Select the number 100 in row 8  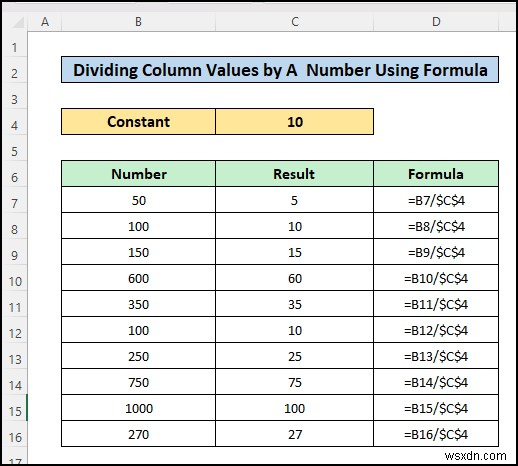tap(138, 226)
